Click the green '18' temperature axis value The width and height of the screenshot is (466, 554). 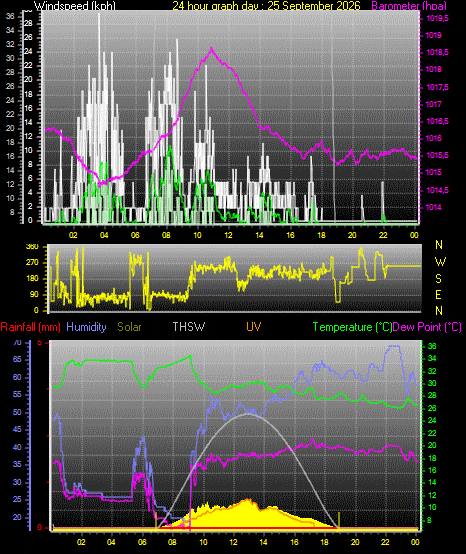[x=432, y=458]
